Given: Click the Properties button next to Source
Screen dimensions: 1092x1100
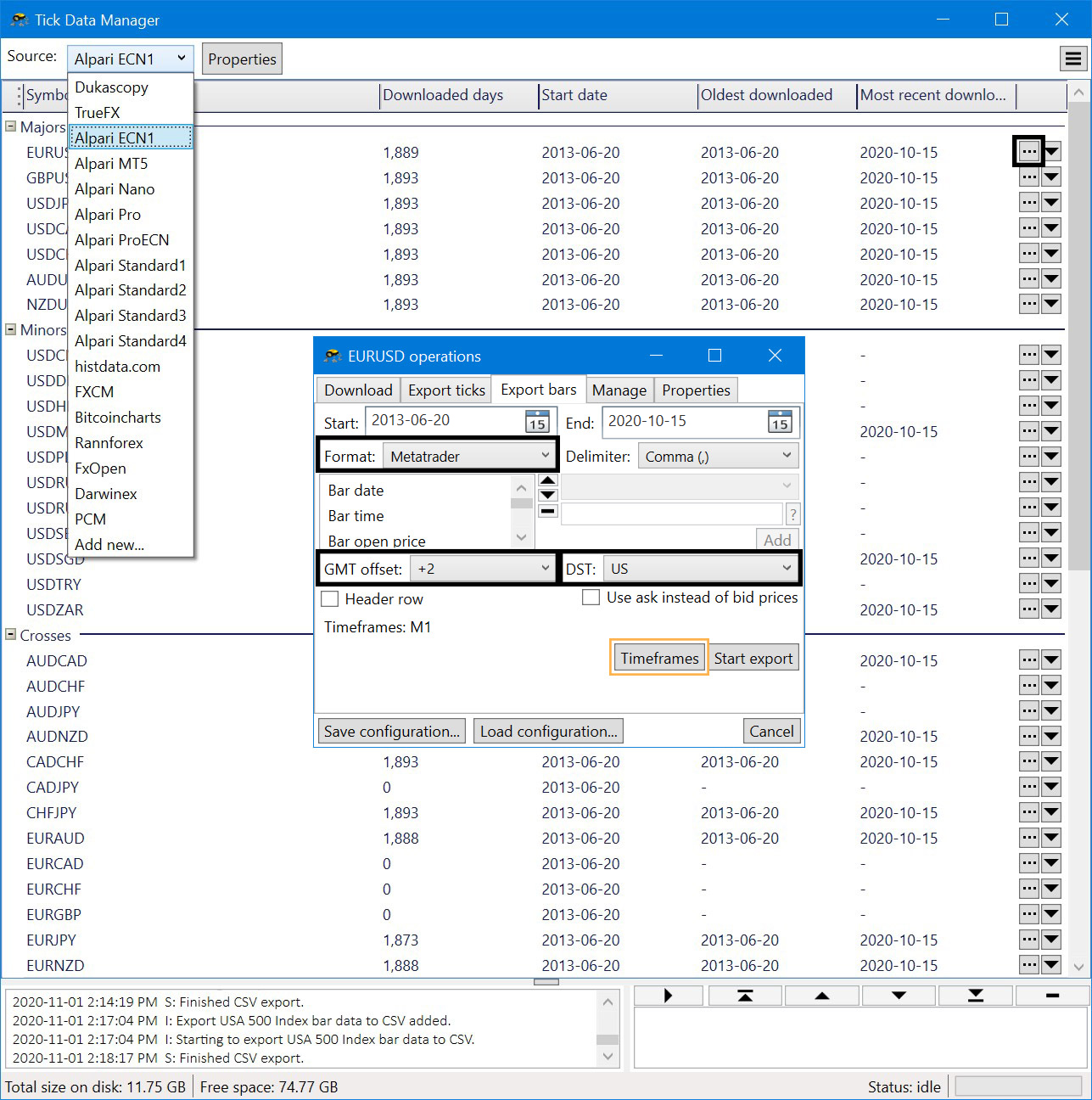Looking at the screenshot, I should (243, 59).
